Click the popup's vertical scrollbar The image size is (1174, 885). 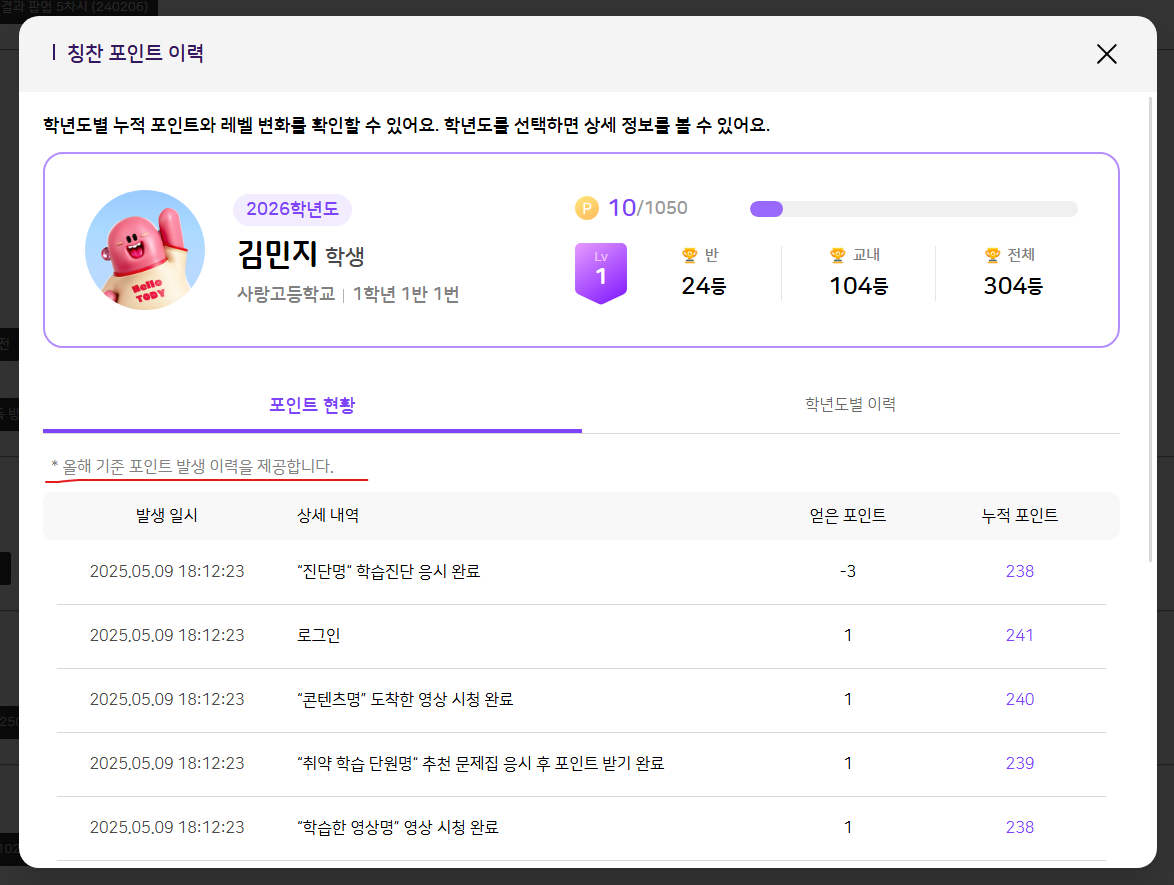[1151, 330]
